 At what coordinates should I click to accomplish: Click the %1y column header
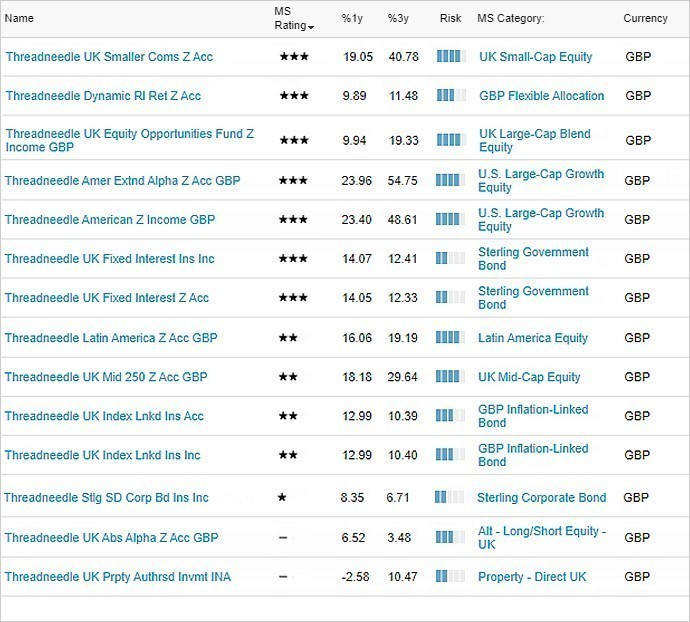[x=352, y=18]
